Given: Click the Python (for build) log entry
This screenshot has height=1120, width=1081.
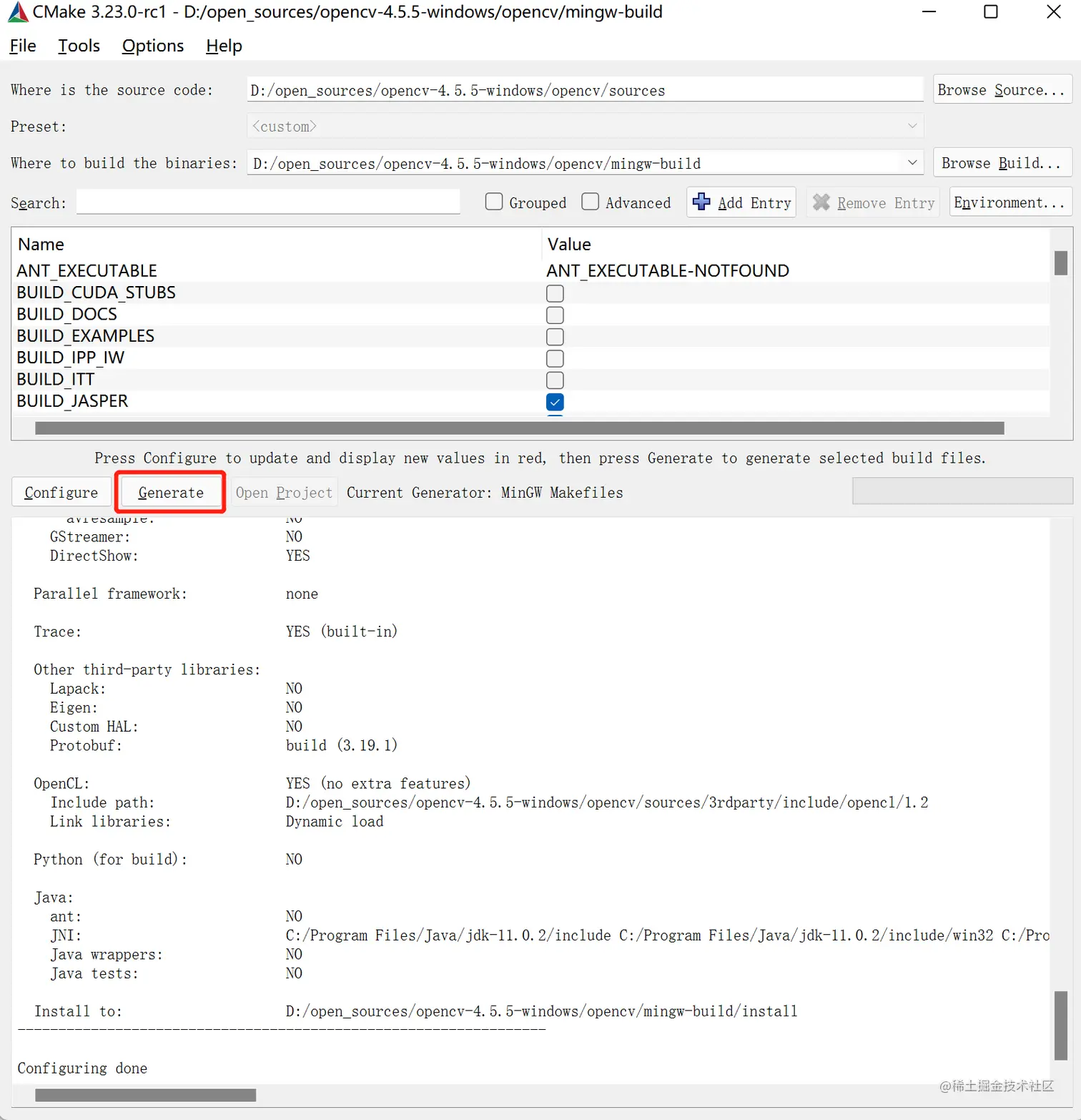Looking at the screenshot, I should click(x=168, y=859).
